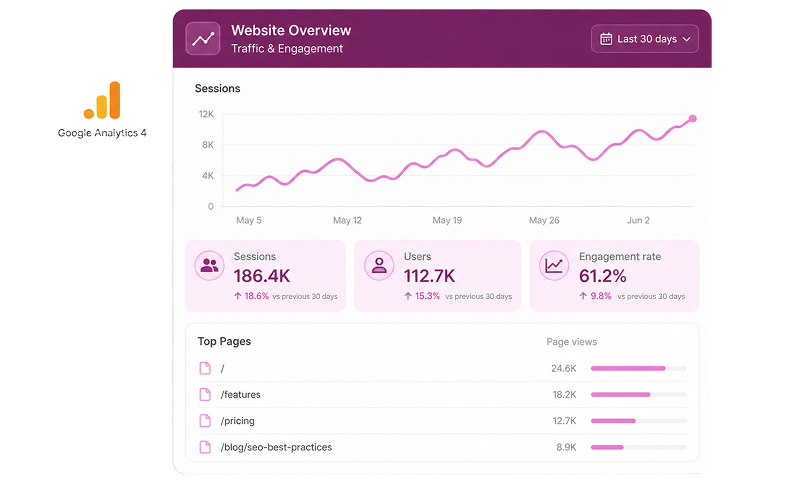The image size is (800, 500).
Task: Click the page icon for /features
Action: click(205, 394)
